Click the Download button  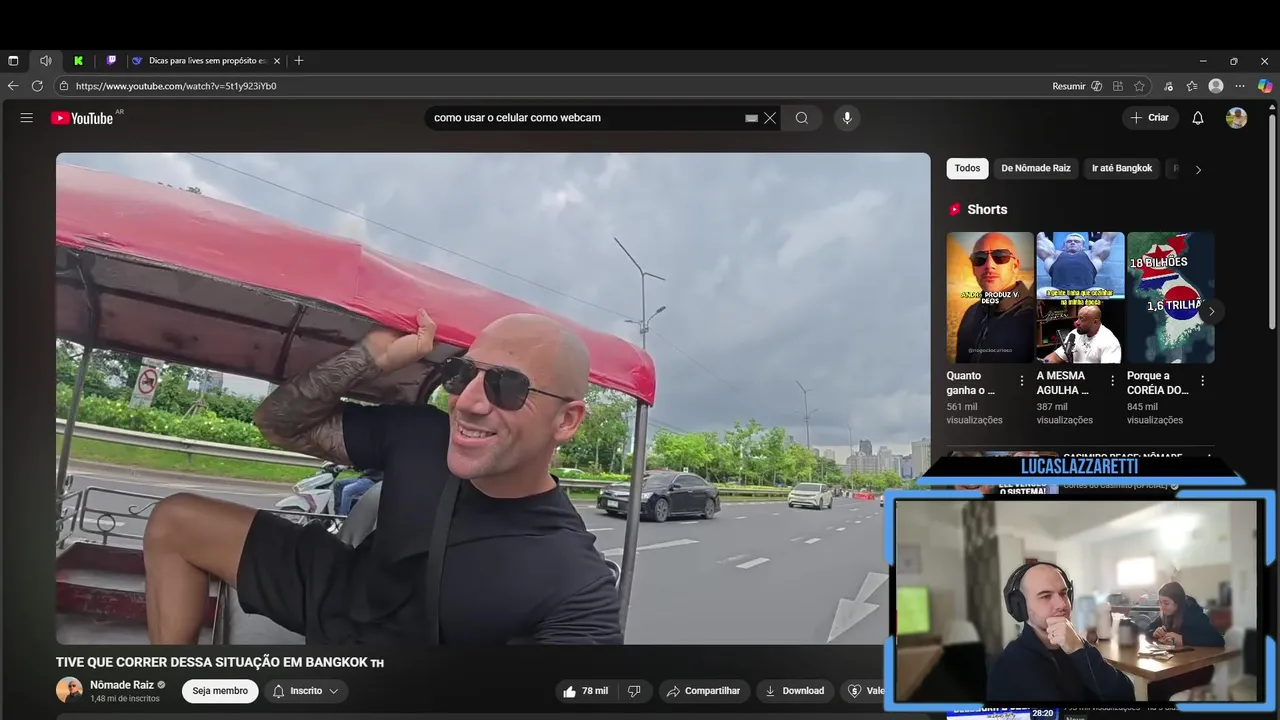click(794, 691)
